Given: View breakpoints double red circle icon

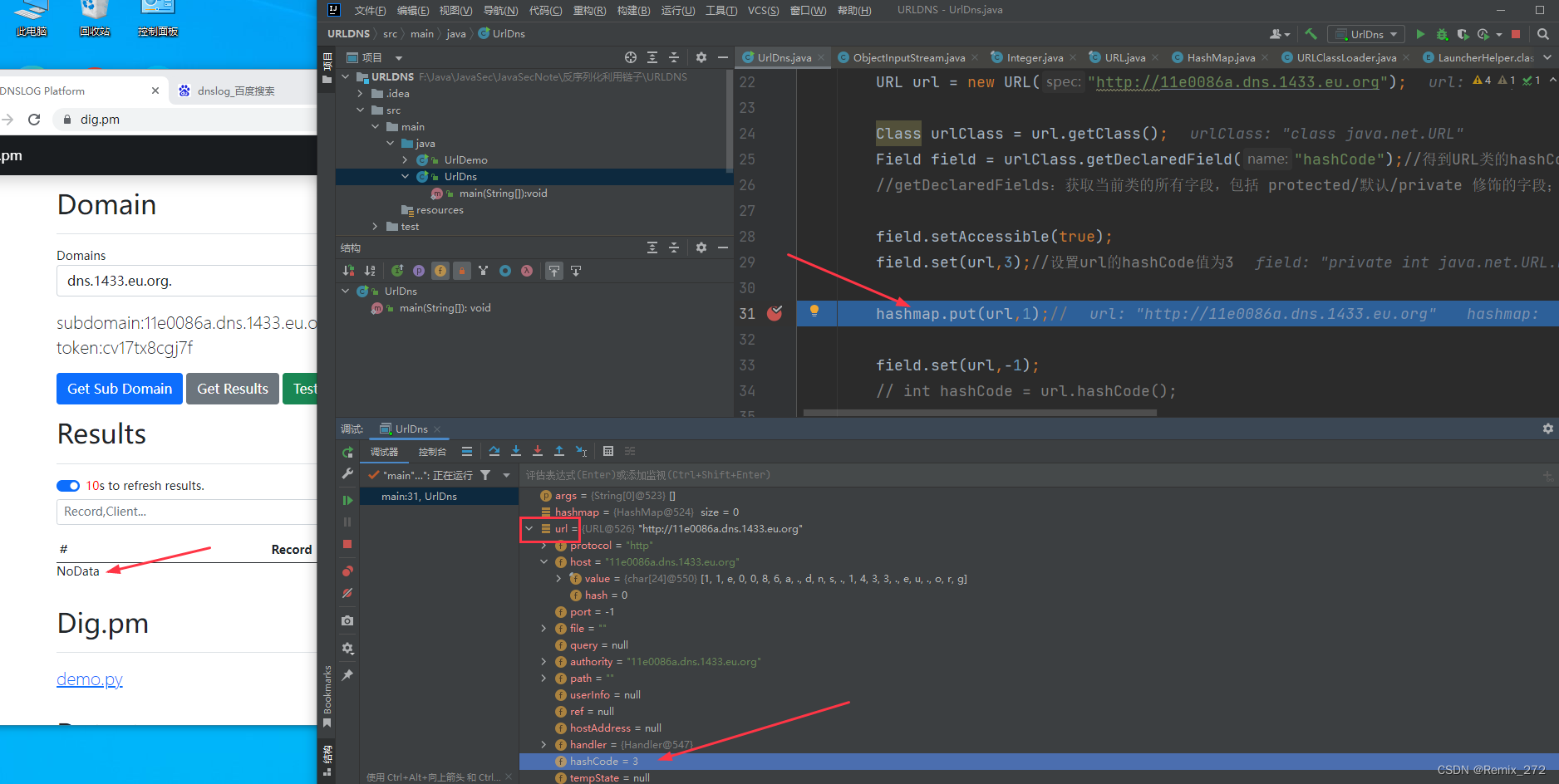Looking at the screenshot, I should tap(347, 571).
